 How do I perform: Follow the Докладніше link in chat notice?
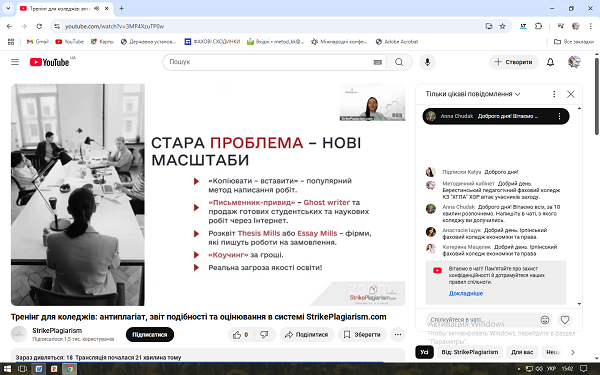[x=466, y=293]
